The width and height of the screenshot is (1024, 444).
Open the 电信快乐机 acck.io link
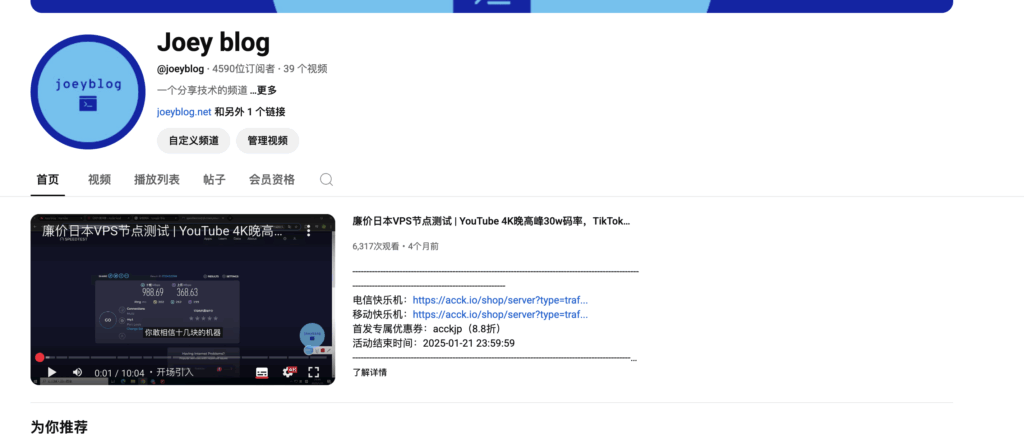pyautogui.click(x=500, y=300)
